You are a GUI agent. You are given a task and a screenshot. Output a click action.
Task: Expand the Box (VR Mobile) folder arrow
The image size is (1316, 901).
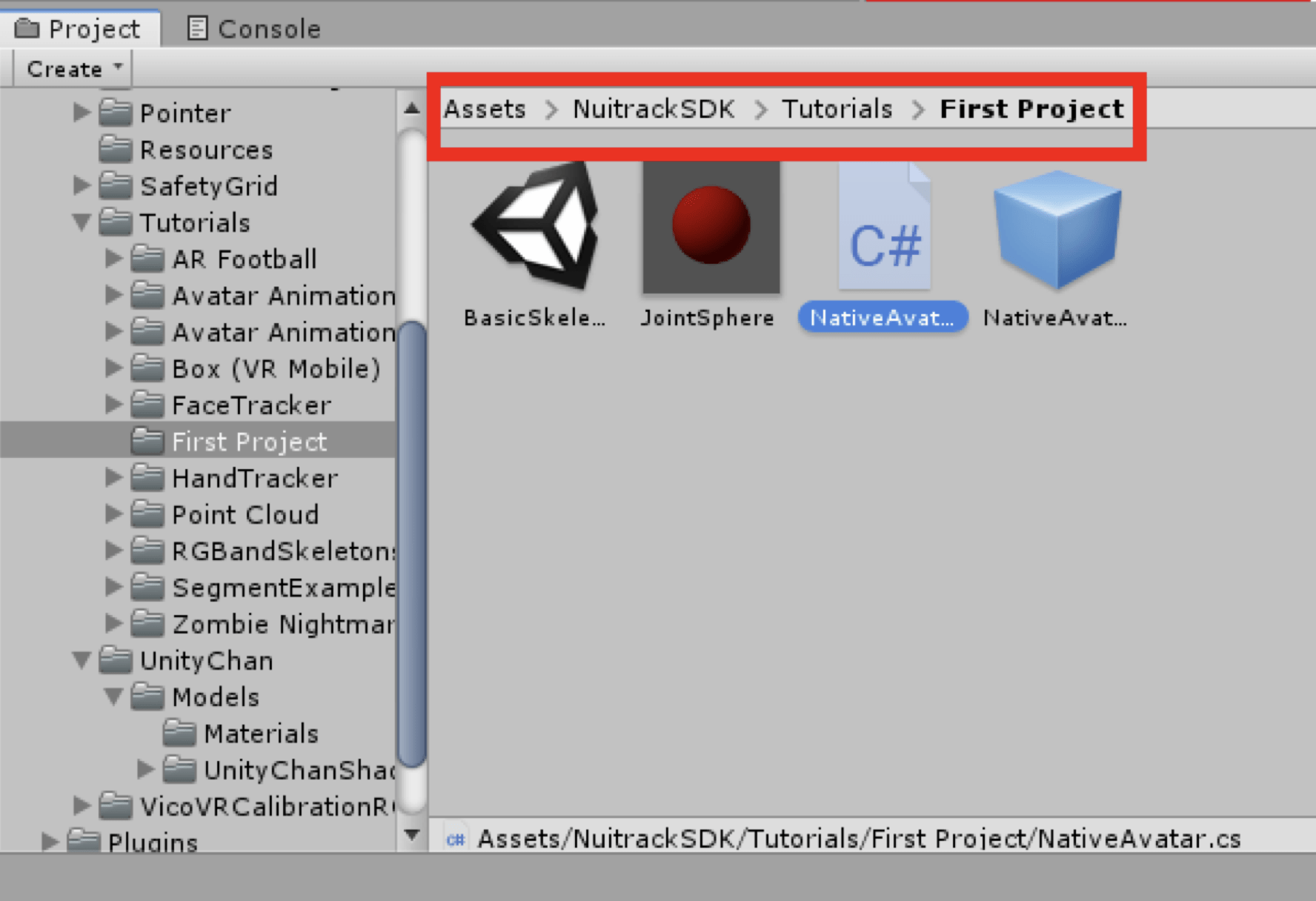pos(113,368)
